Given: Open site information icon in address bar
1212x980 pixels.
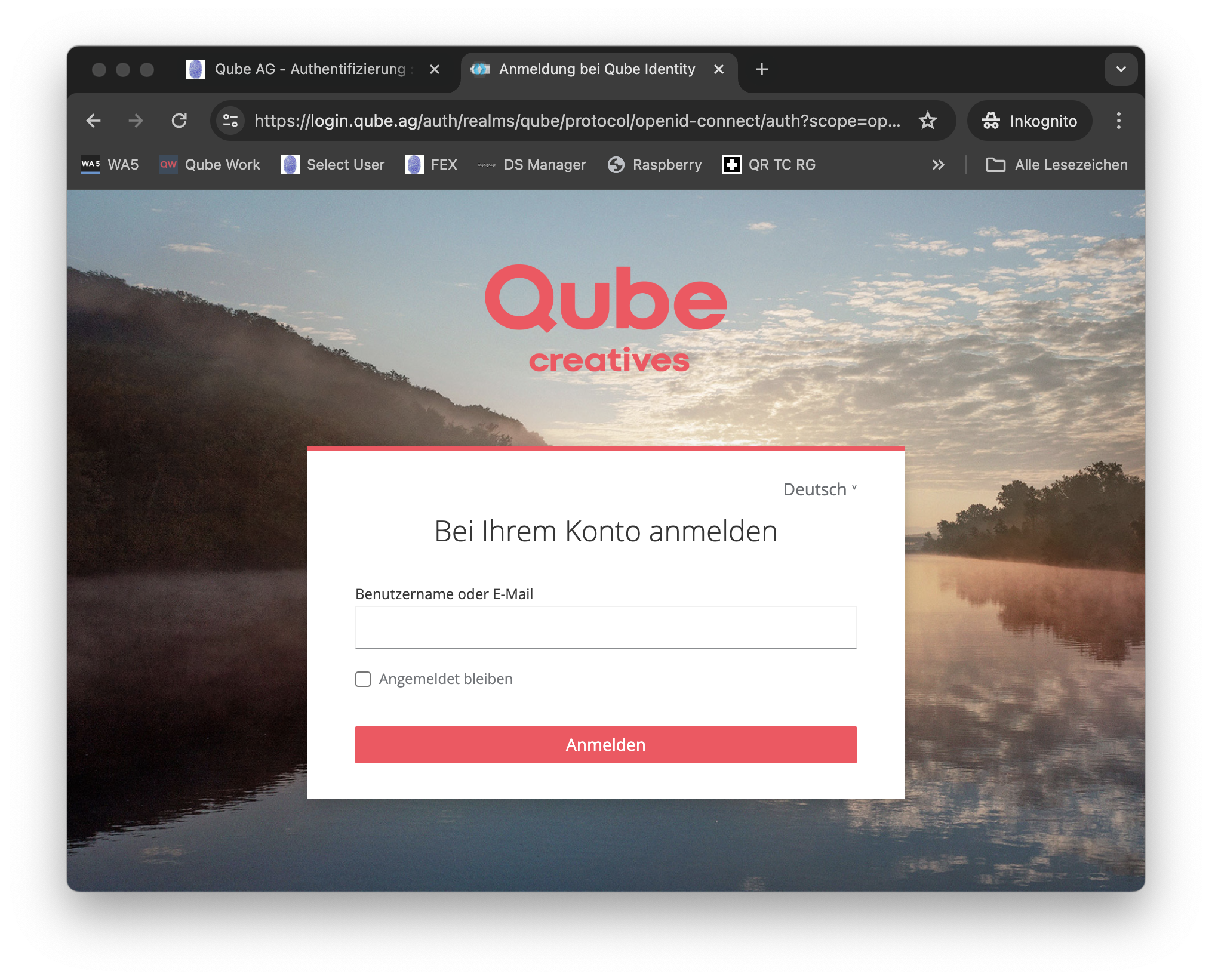Looking at the screenshot, I should (230, 121).
